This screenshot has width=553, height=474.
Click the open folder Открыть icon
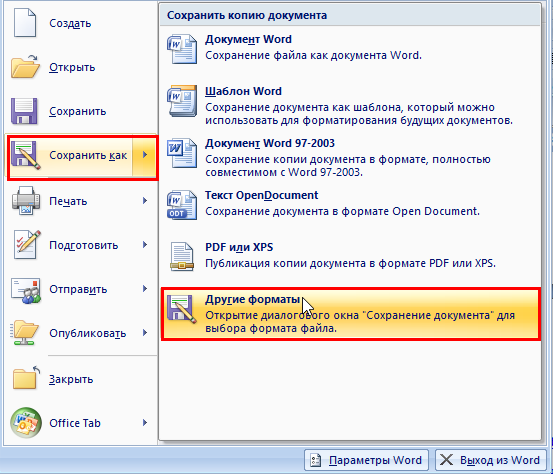point(25,66)
